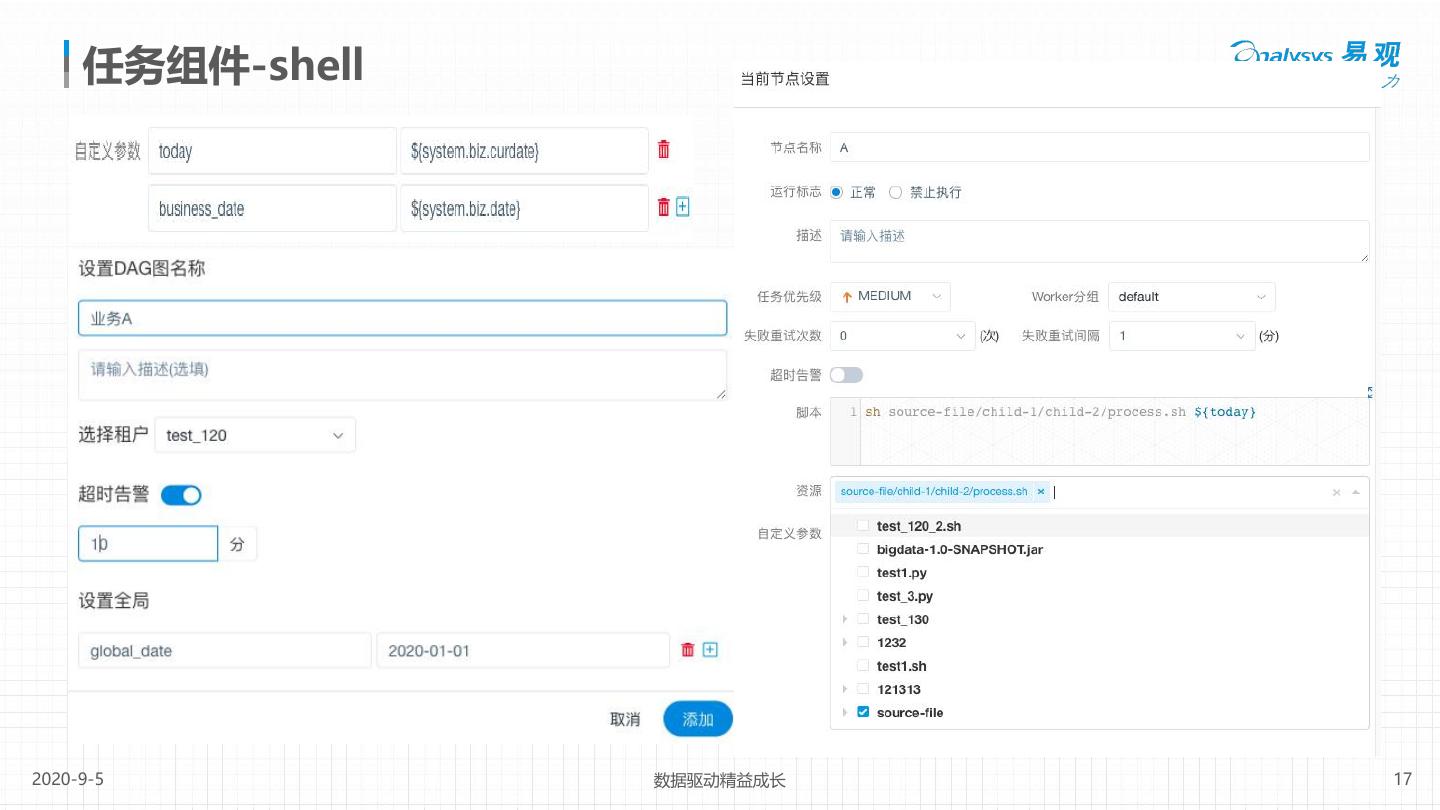Expand script editor to fullscreen
This screenshot has height=810, width=1440.
point(1369,393)
